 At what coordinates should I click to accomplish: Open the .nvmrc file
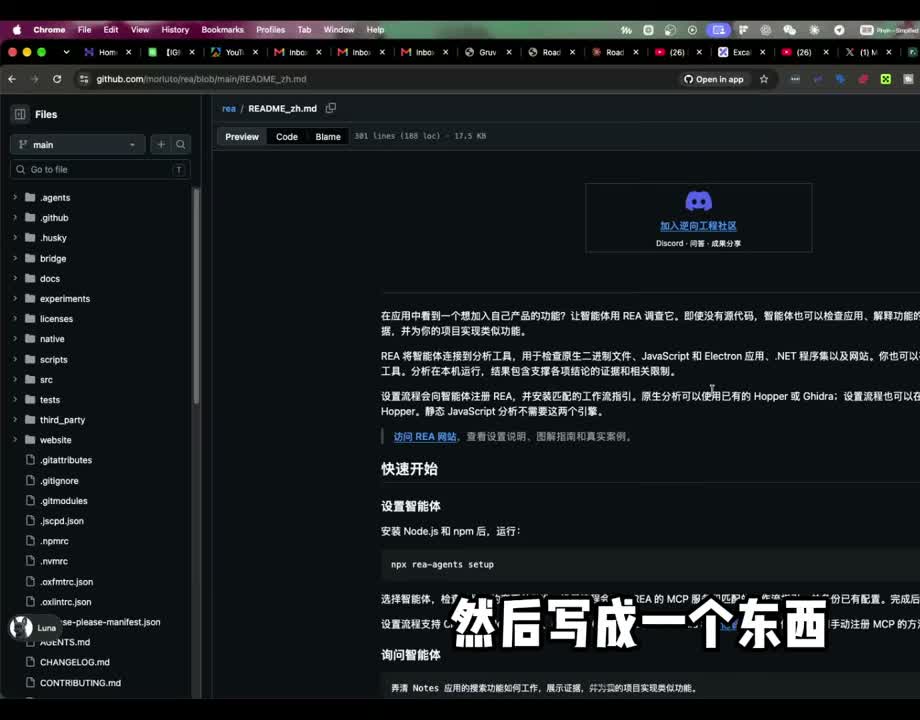[54, 561]
